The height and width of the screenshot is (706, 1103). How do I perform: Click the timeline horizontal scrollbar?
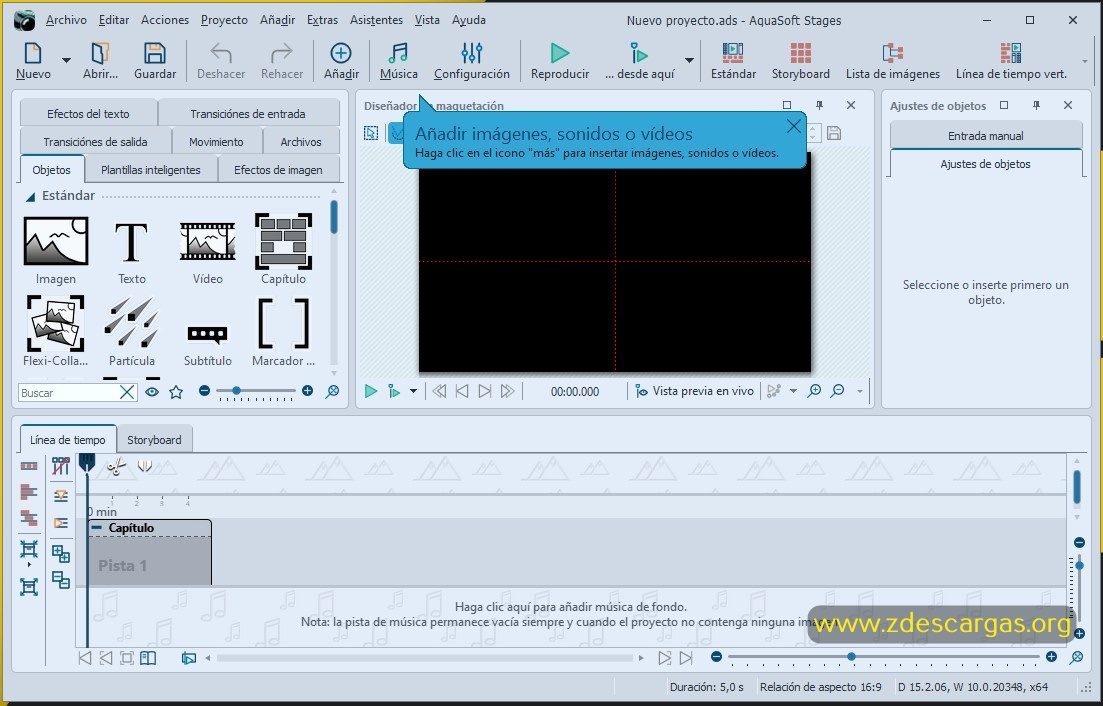425,658
